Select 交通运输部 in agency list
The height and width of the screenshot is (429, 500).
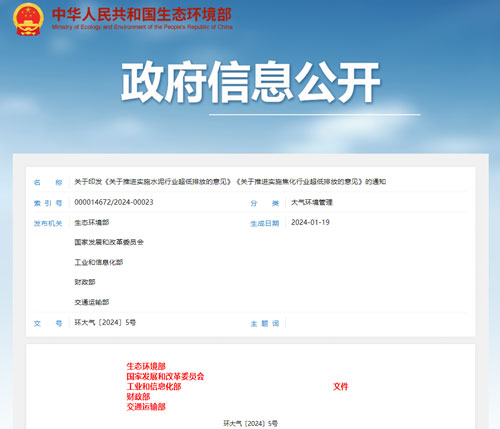[92, 302]
